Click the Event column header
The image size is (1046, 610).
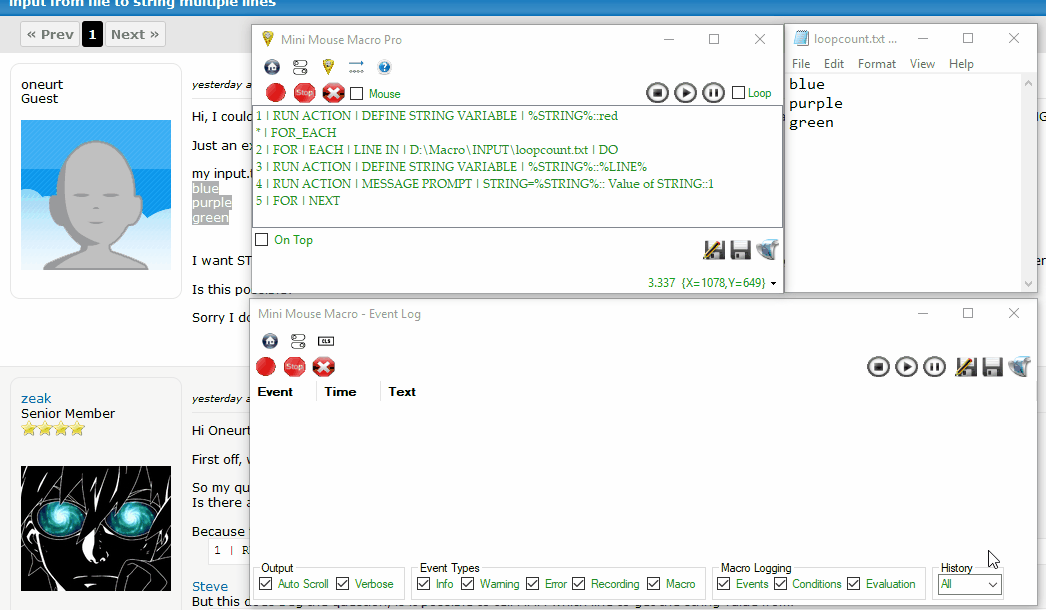click(x=275, y=392)
